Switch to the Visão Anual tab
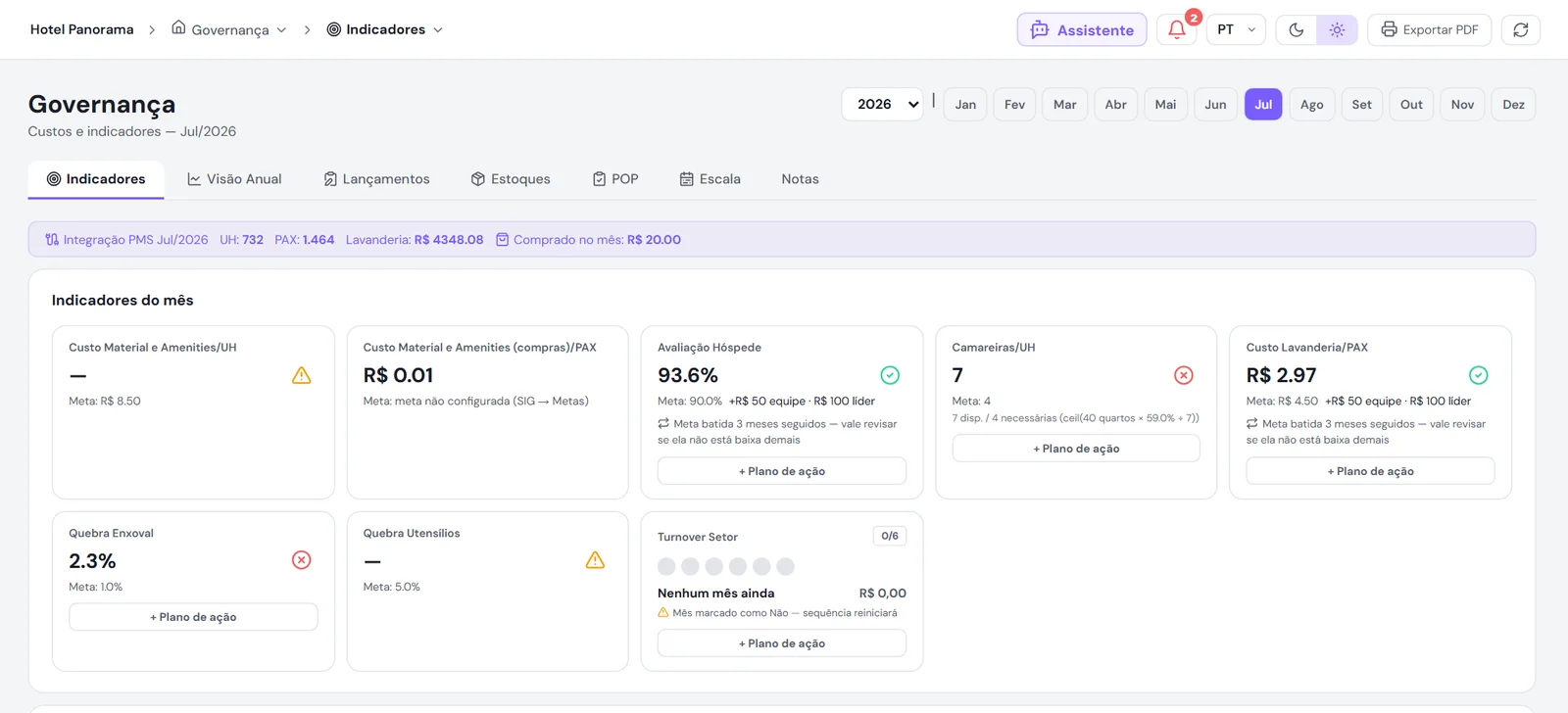This screenshot has width=1568, height=713. 234,179
